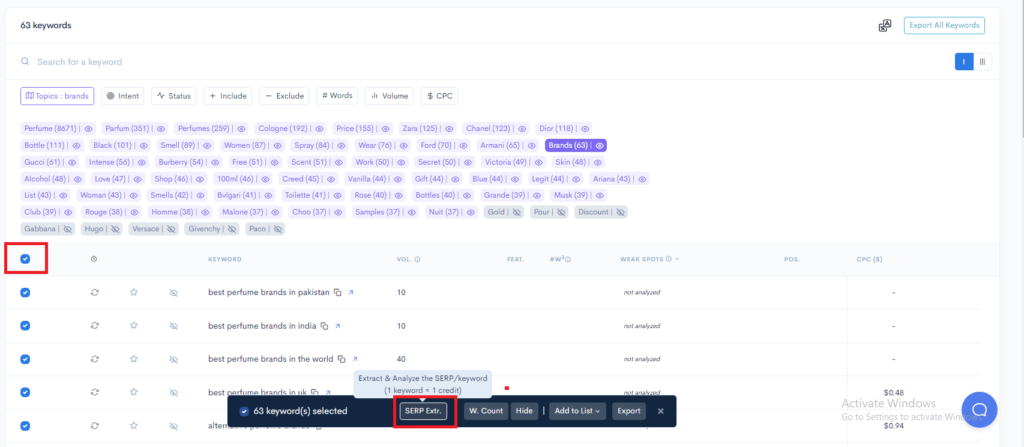This screenshot has width=1024, height=447.
Task: Hide the 'best perfume brands in india' keyword
Action: click(x=174, y=326)
